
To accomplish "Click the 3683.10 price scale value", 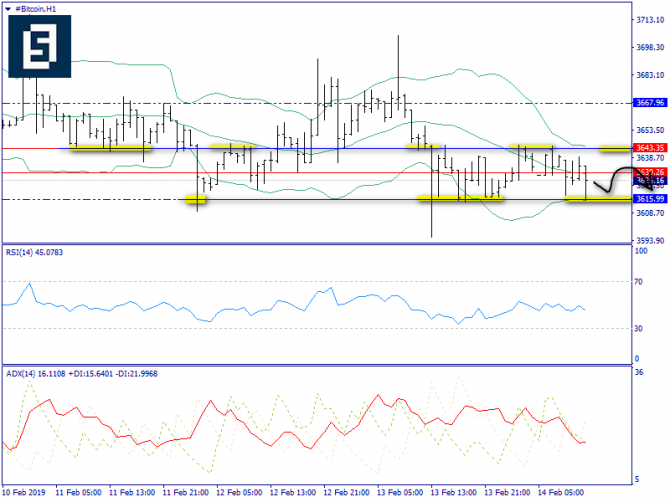I will 650,75.
